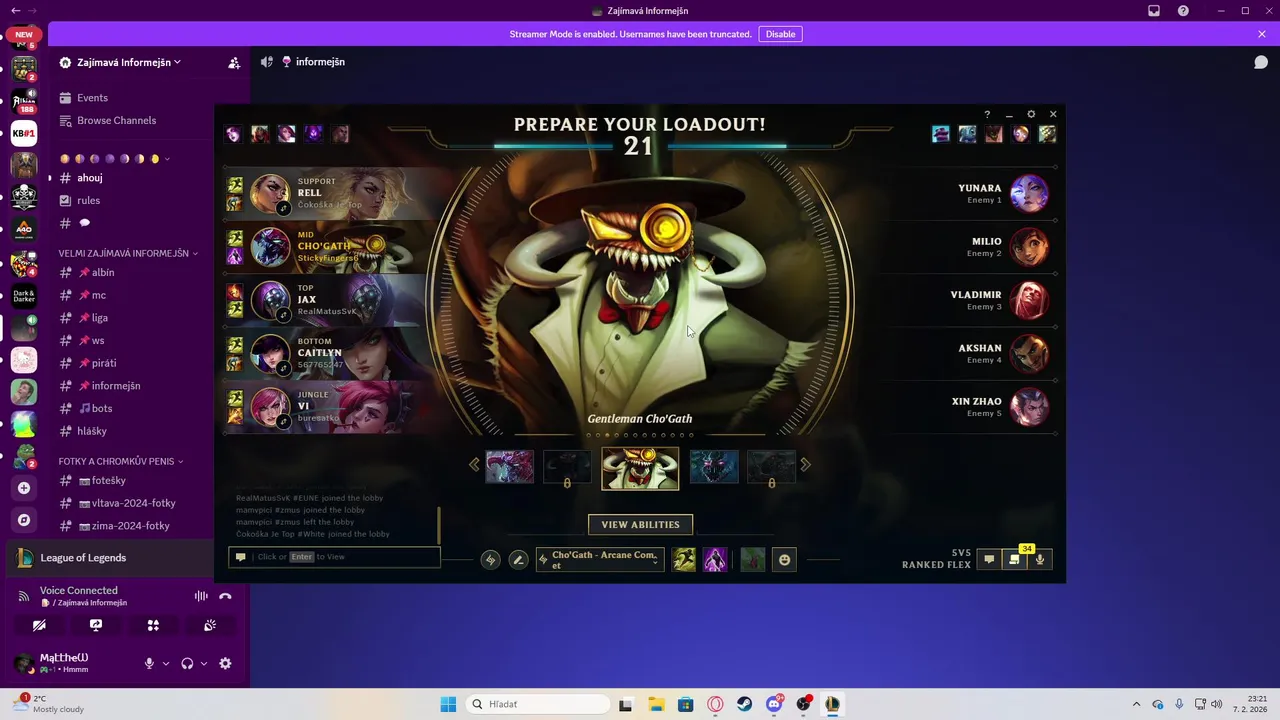Viewport: 1280px width, 720px height.
Task: Deafen Discord headphones
Action: (x=187, y=663)
